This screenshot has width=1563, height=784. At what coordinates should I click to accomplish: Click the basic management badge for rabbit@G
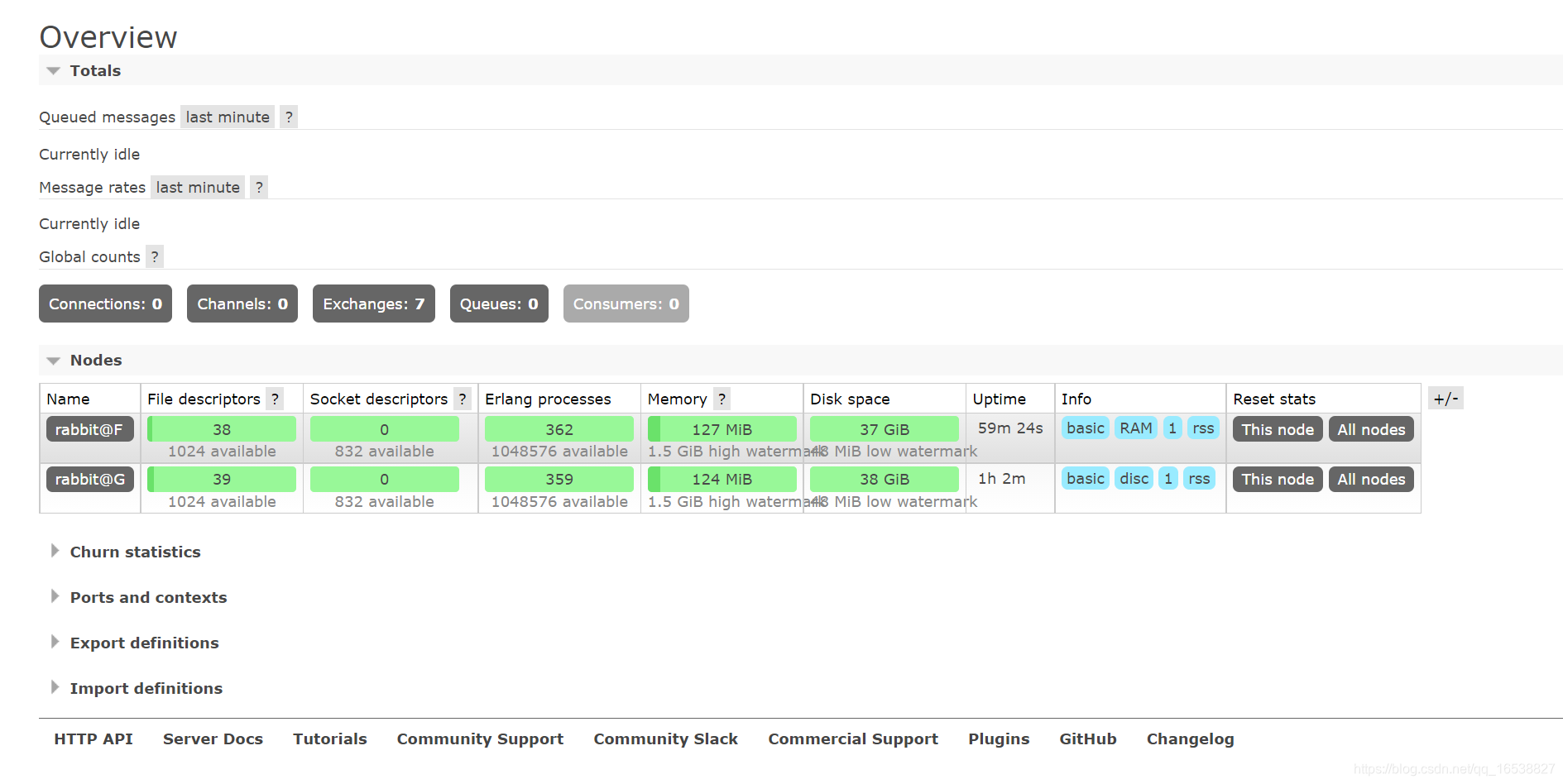[1085, 478]
